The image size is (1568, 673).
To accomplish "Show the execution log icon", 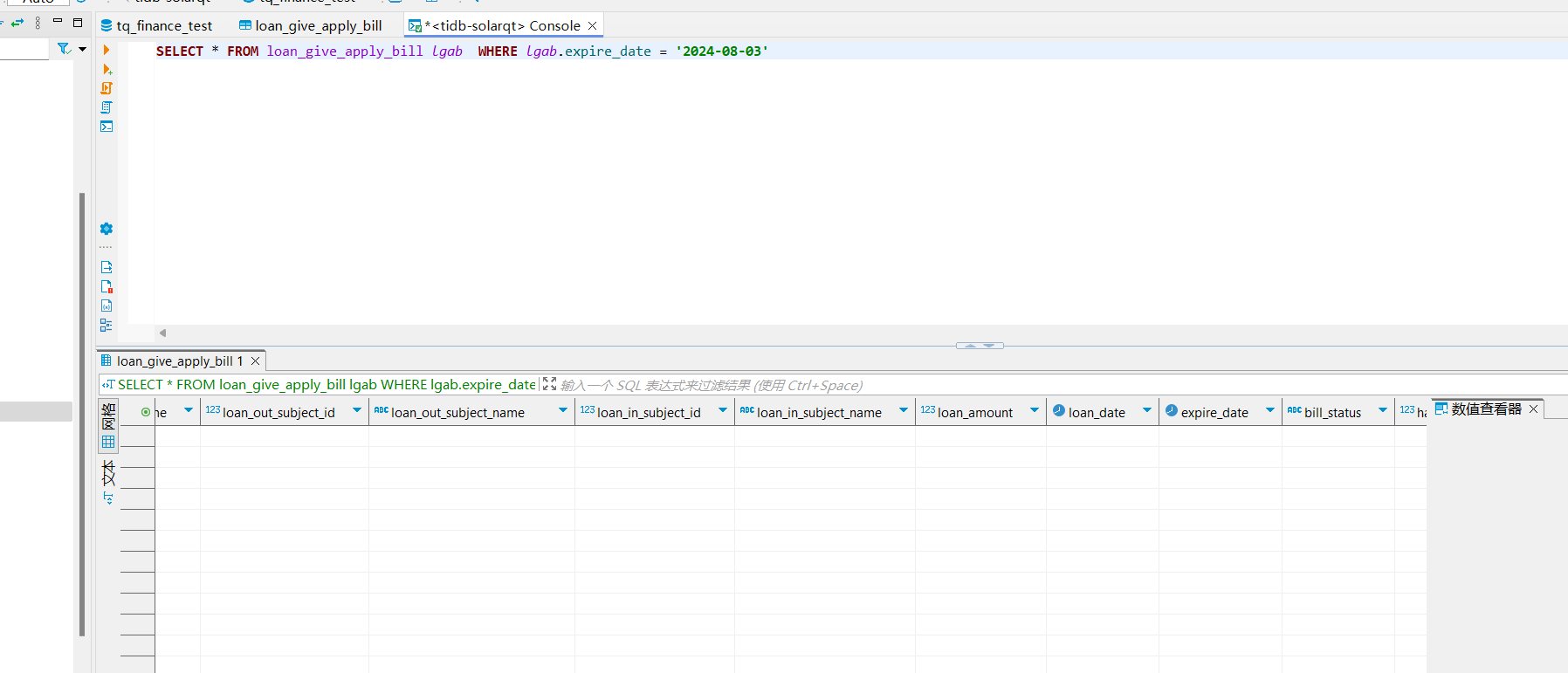I will click(x=107, y=286).
